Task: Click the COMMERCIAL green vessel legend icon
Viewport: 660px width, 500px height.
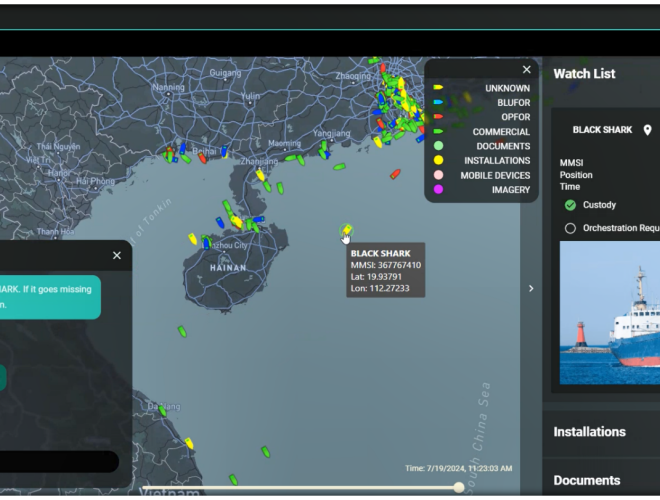Action: 438,132
